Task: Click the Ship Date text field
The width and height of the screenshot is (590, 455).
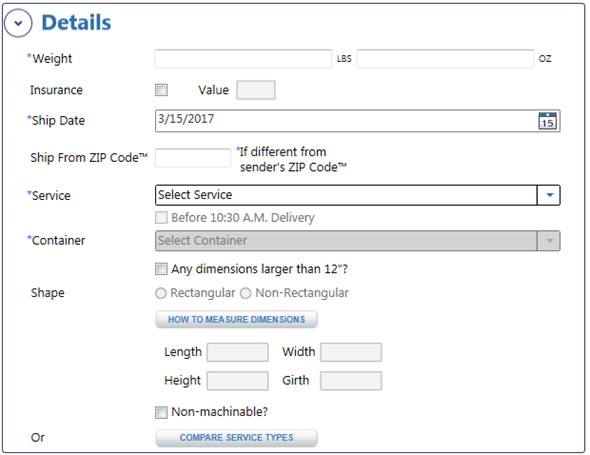Action: coord(357,121)
